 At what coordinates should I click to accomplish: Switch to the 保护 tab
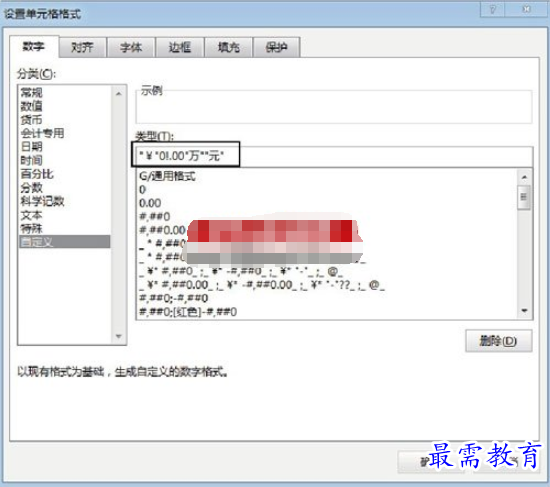click(276, 47)
